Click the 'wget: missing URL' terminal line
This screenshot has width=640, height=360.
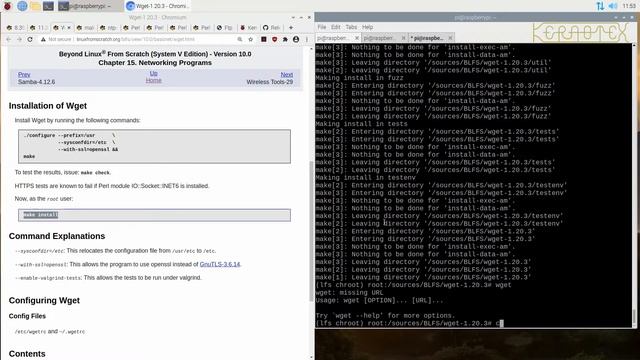pos(349,293)
